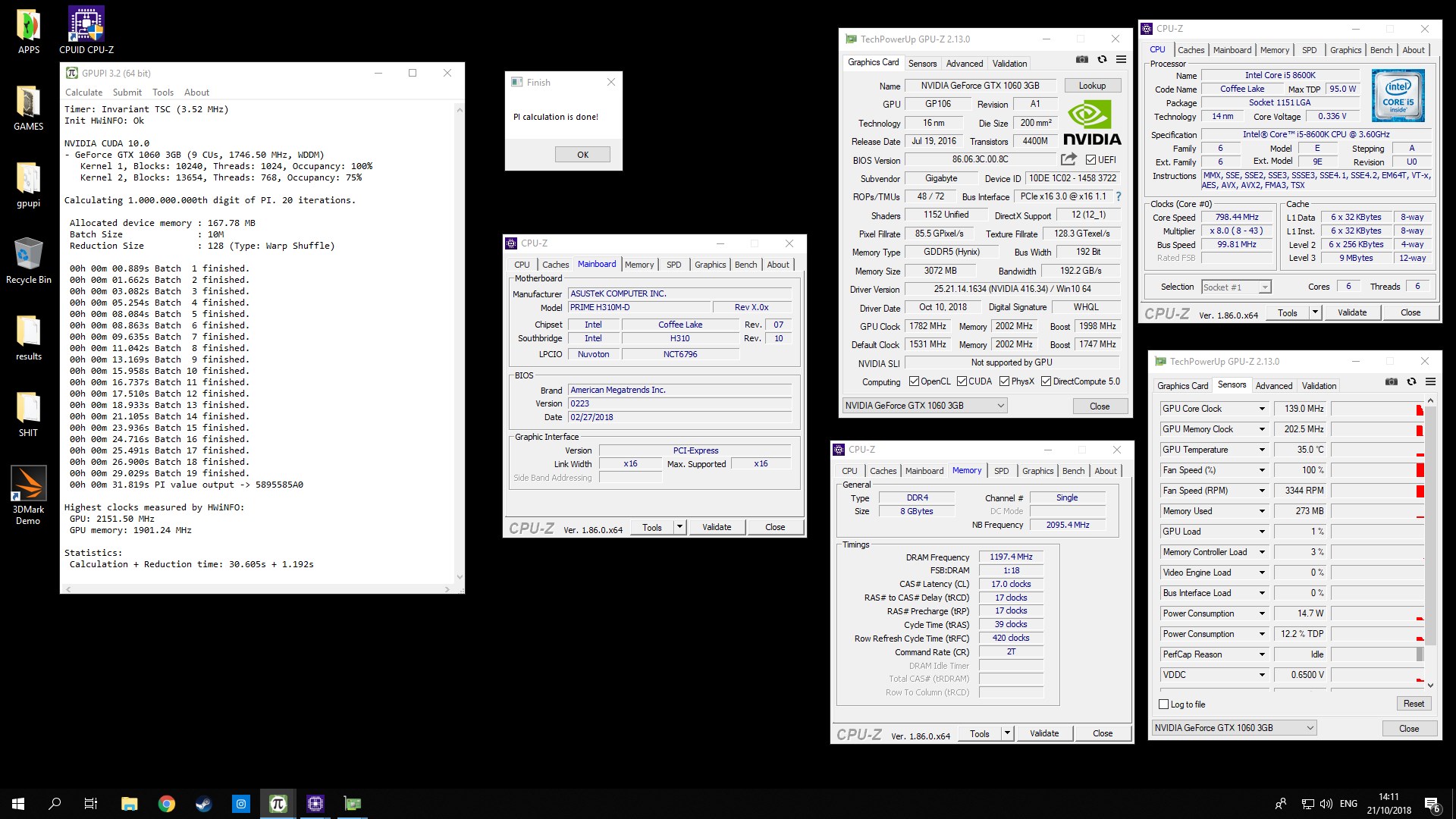
Task: Switch to GPUPI taskbar icon
Action: pos(278,804)
